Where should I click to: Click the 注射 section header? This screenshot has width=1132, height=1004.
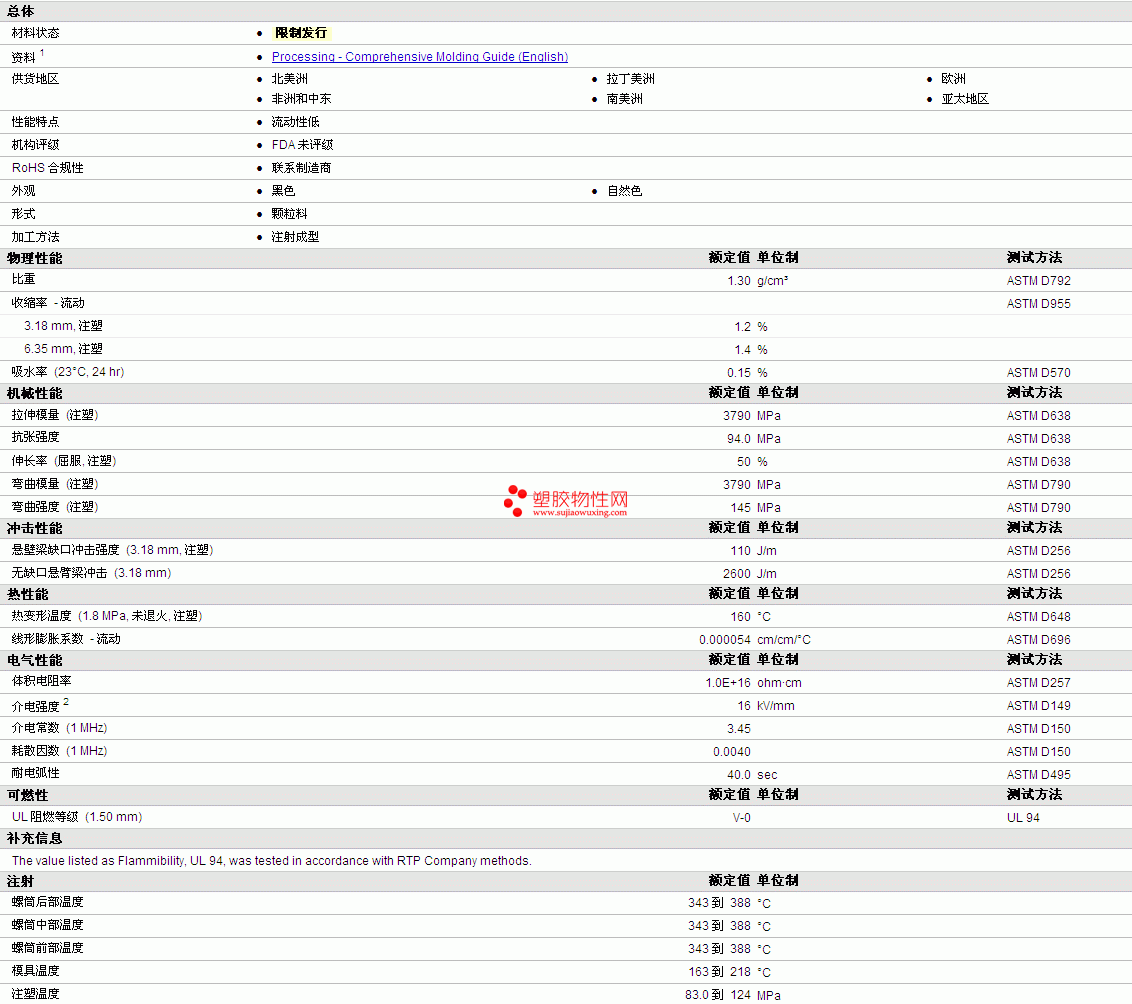click(20, 881)
